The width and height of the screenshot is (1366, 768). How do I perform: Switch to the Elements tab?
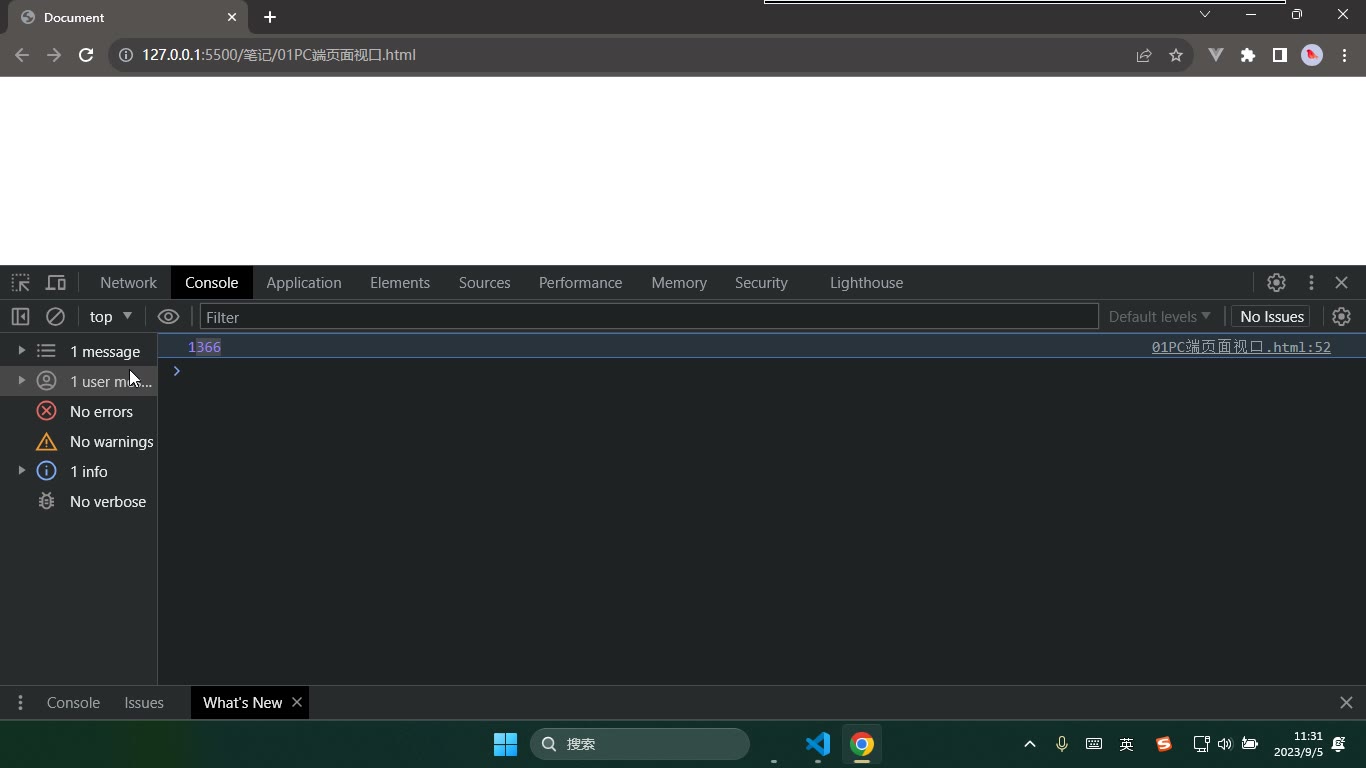pos(400,283)
